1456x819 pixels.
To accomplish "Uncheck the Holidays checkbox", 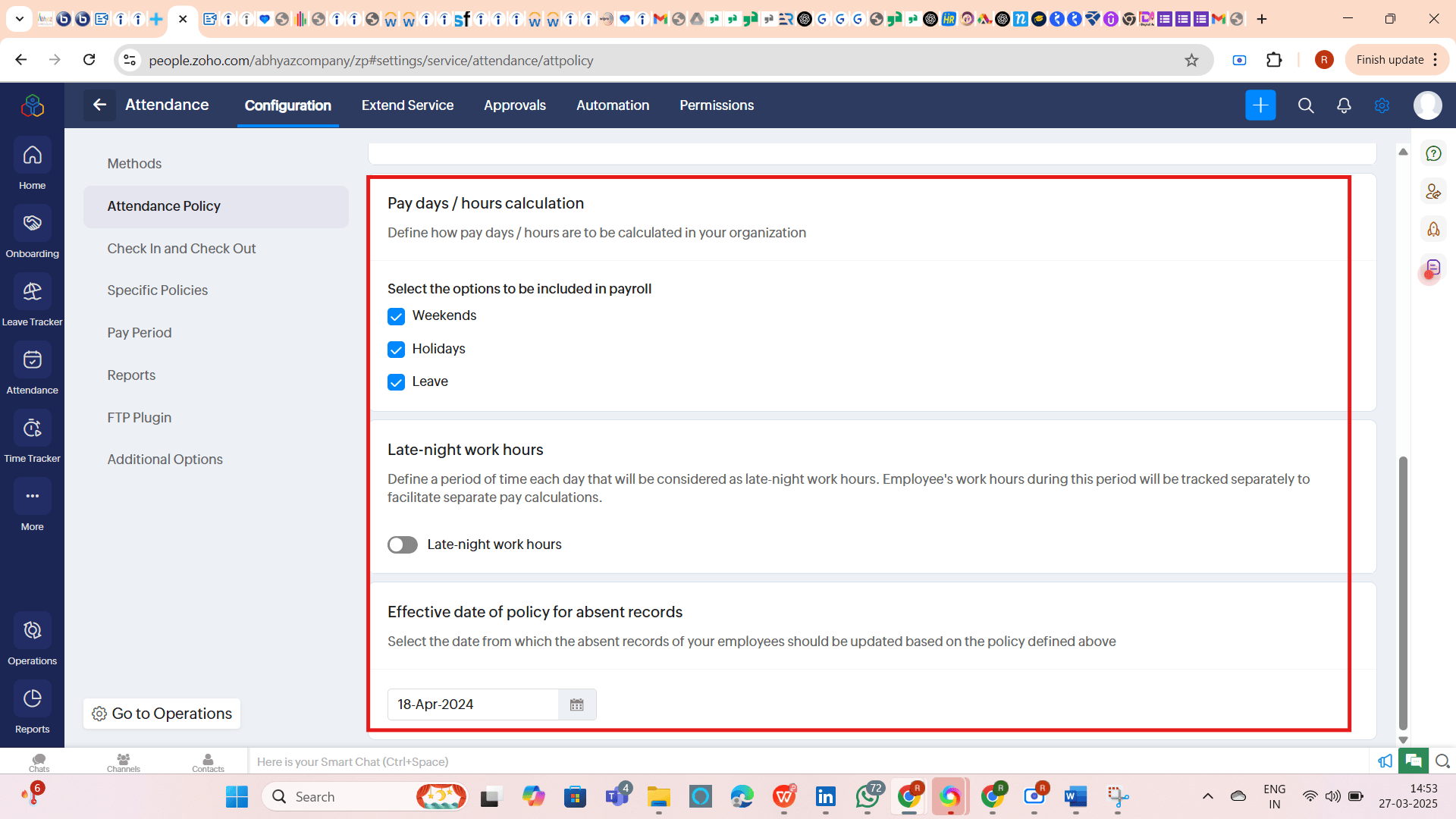I will [x=396, y=350].
